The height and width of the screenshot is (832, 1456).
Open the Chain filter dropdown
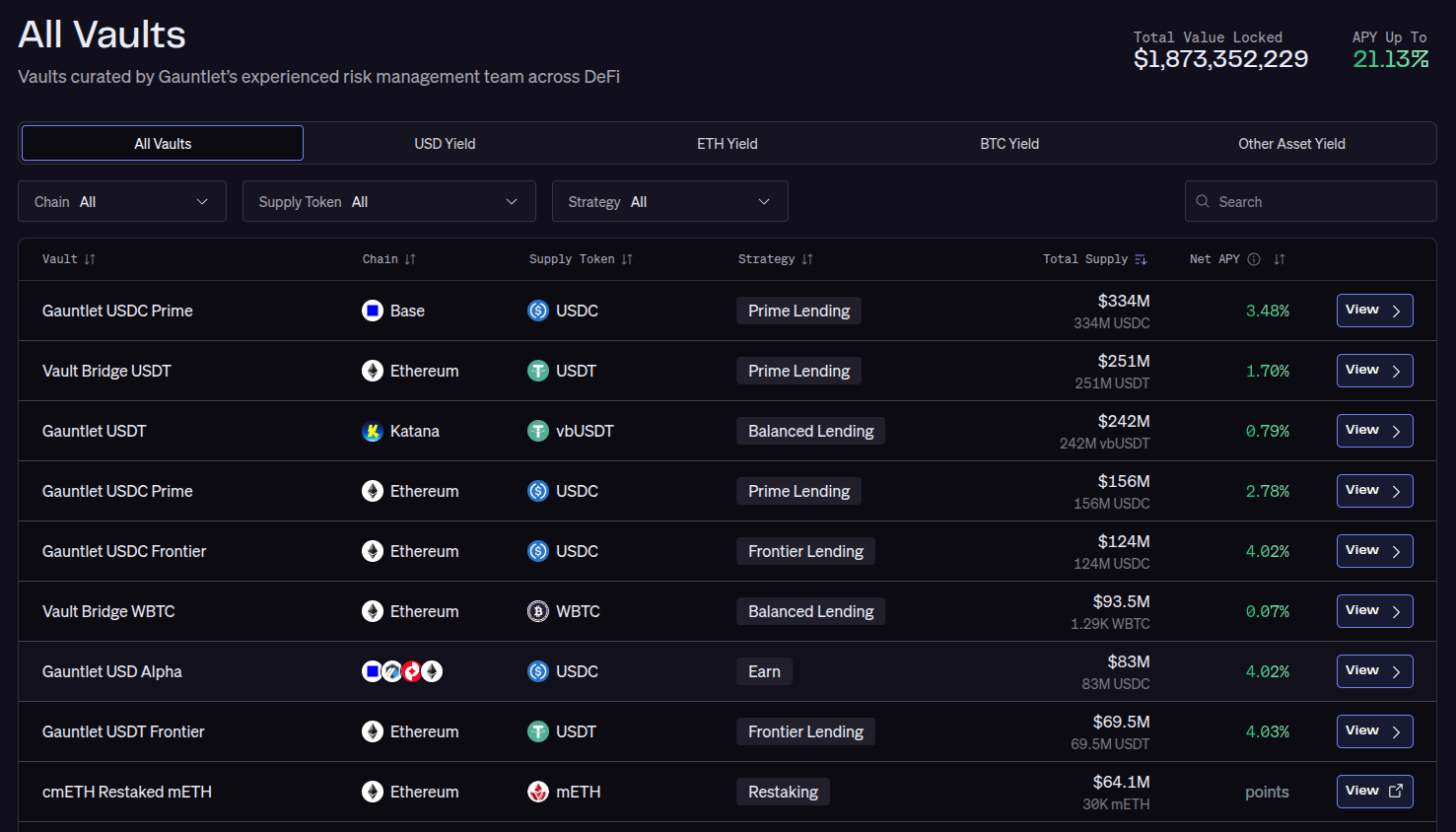click(122, 201)
